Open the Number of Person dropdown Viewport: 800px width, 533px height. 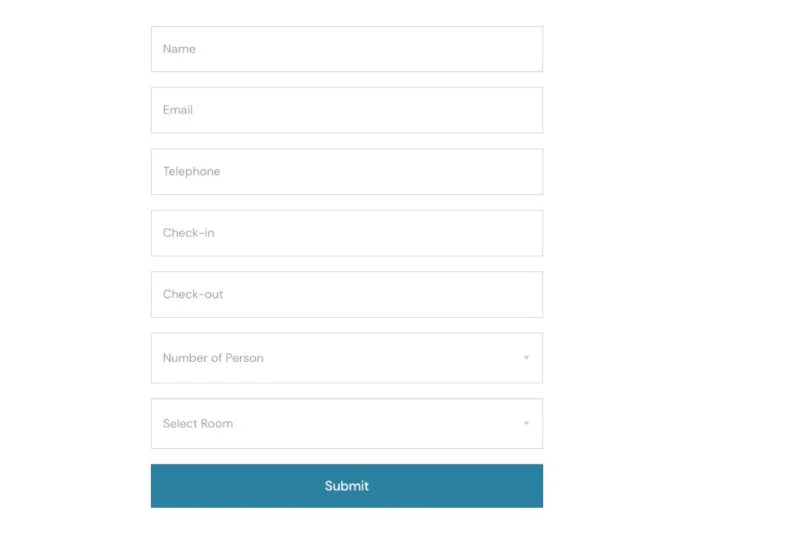[x=346, y=358]
